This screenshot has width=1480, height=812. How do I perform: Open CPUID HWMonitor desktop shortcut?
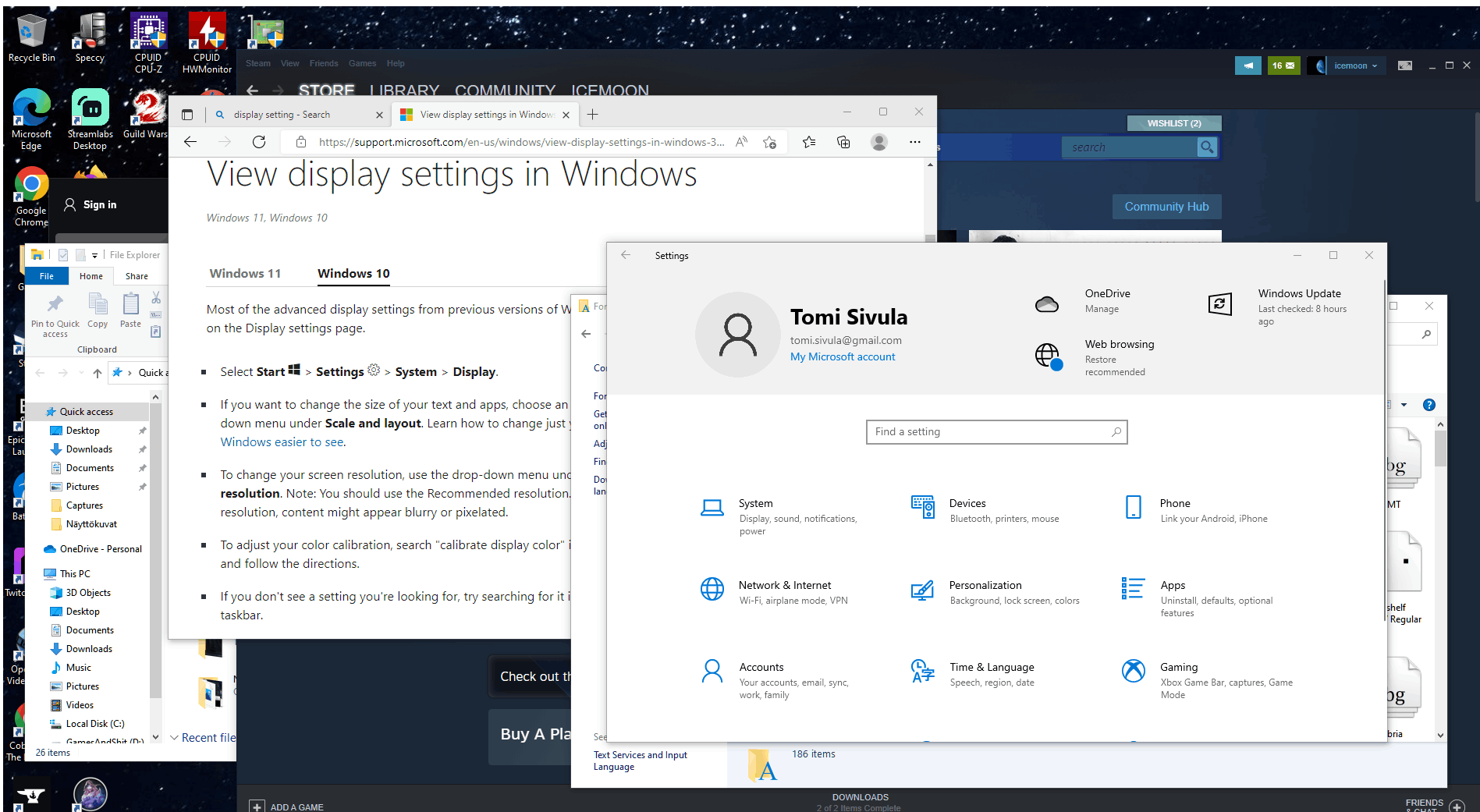(207, 43)
